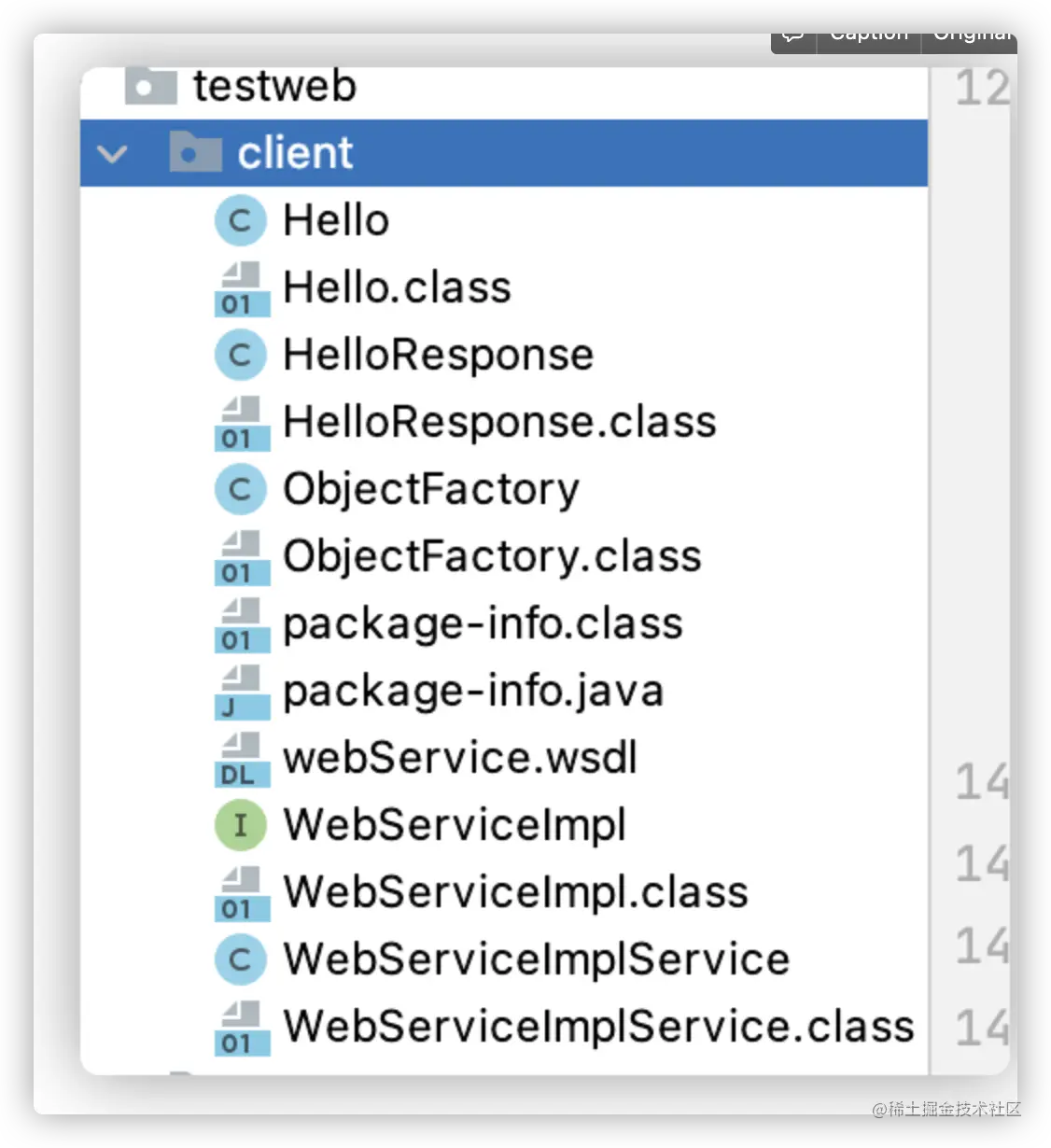This screenshot has width=1051, height=1148.
Task: Select the WebServiceImpl.class file
Action: [515, 892]
